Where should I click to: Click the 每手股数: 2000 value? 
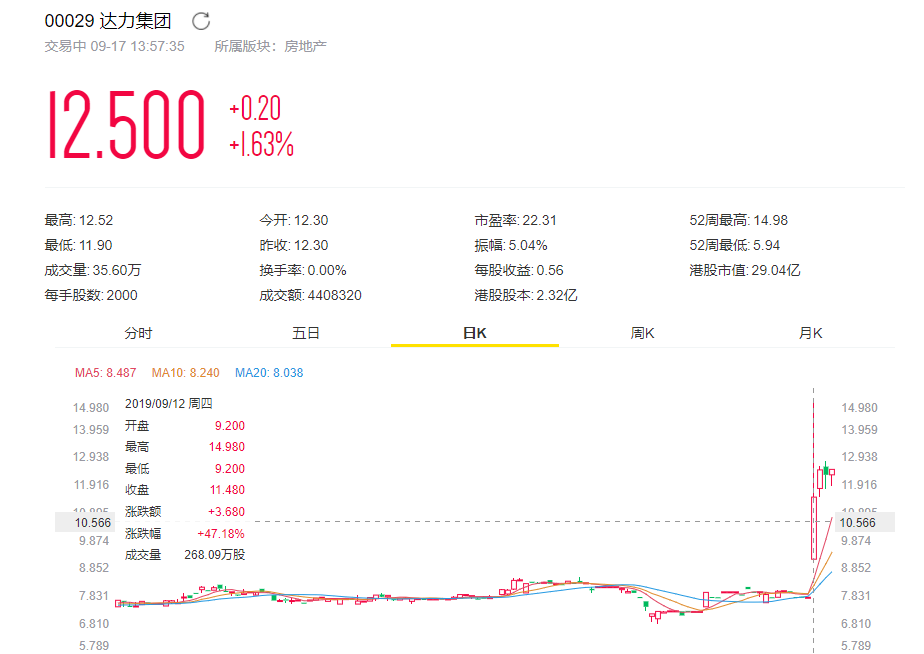coord(91,295)
